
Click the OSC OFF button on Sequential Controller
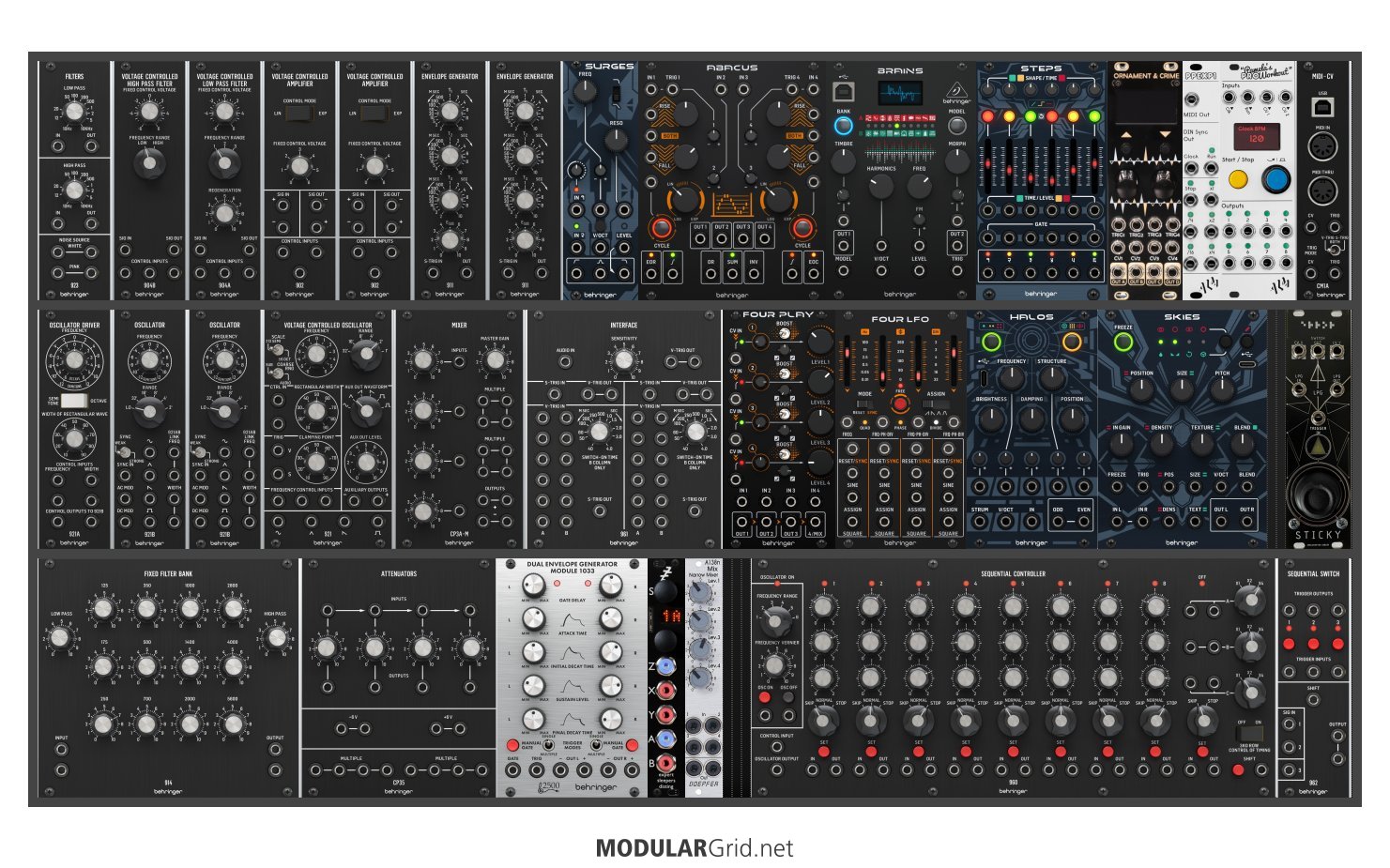[788, 697]
